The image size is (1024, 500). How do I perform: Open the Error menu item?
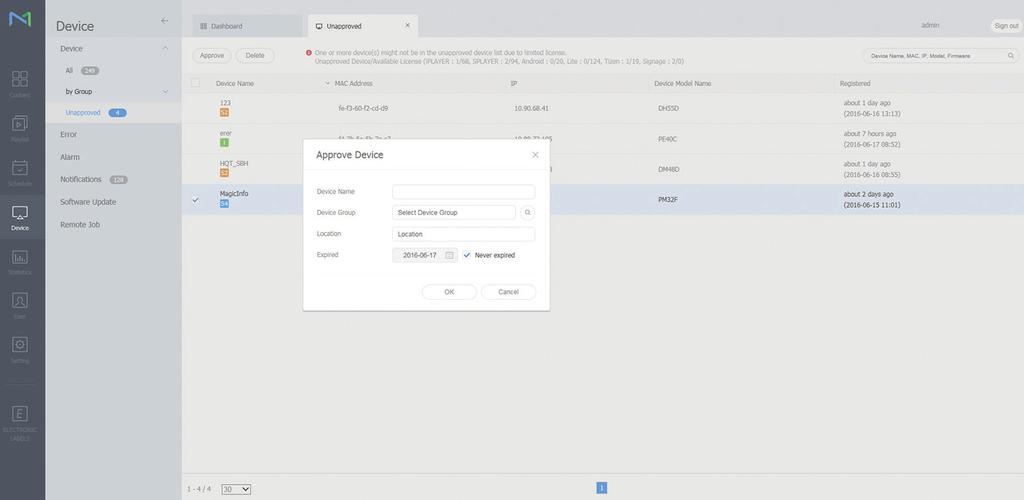click(69, 134)
